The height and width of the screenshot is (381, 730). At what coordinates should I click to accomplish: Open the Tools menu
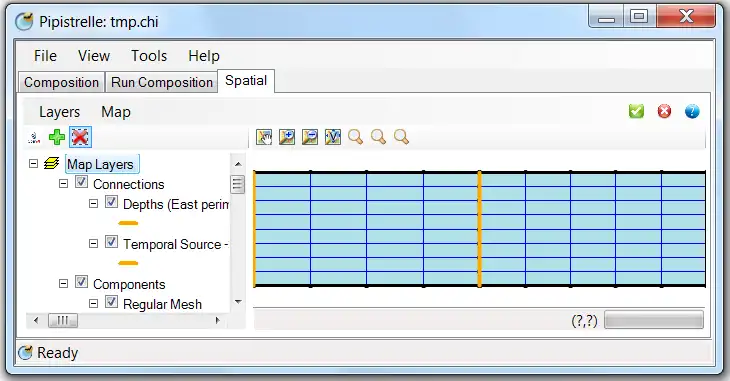tap(149, 56)
